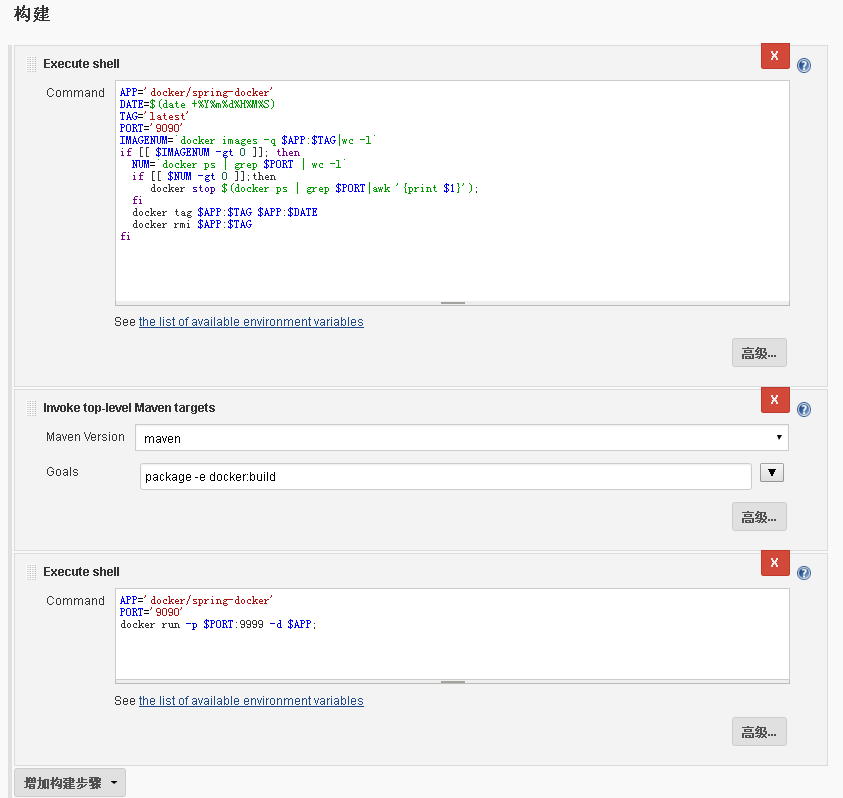Delete the first Execute shell build step

775,56
